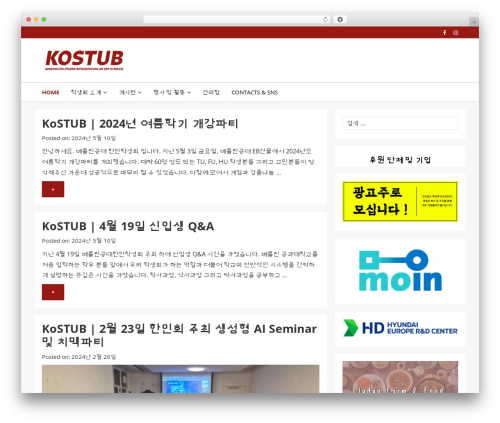This screenshot has height=423, width=500.
Task: Reload the page via browser refresh icon
Action: tap(325, 20)
